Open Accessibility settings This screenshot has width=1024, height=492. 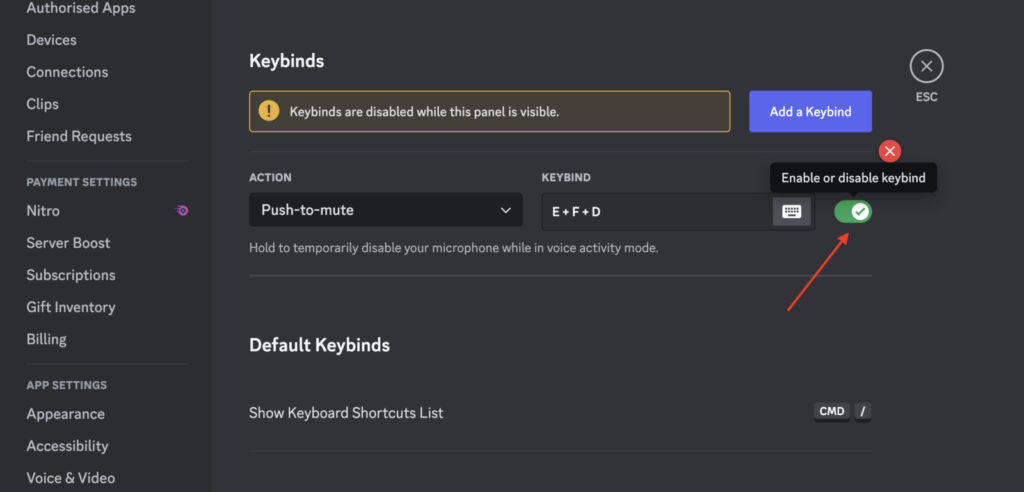click(x=67, y=446)
